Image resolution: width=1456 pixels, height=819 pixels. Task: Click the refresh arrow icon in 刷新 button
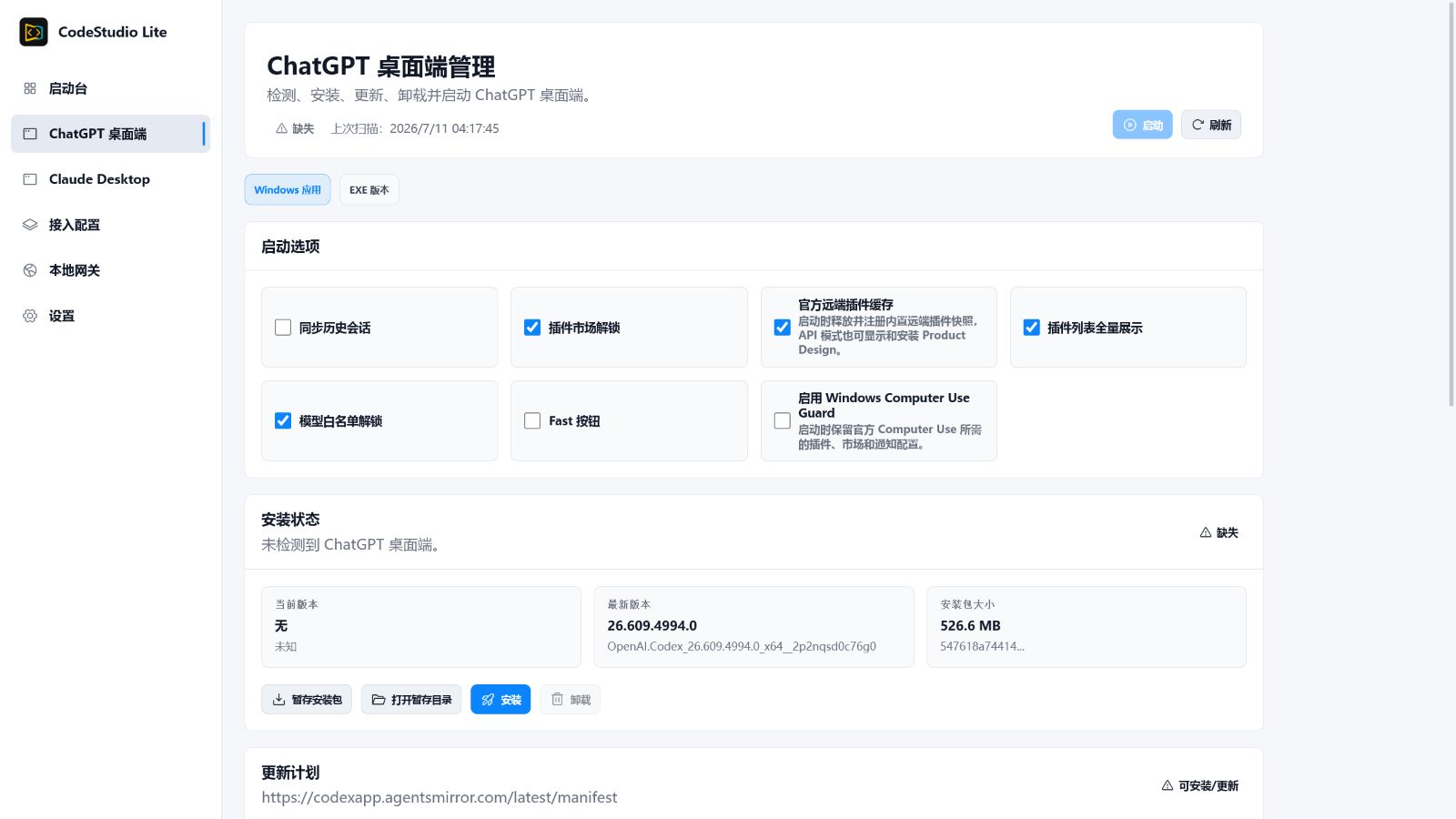coord(1198,125)
